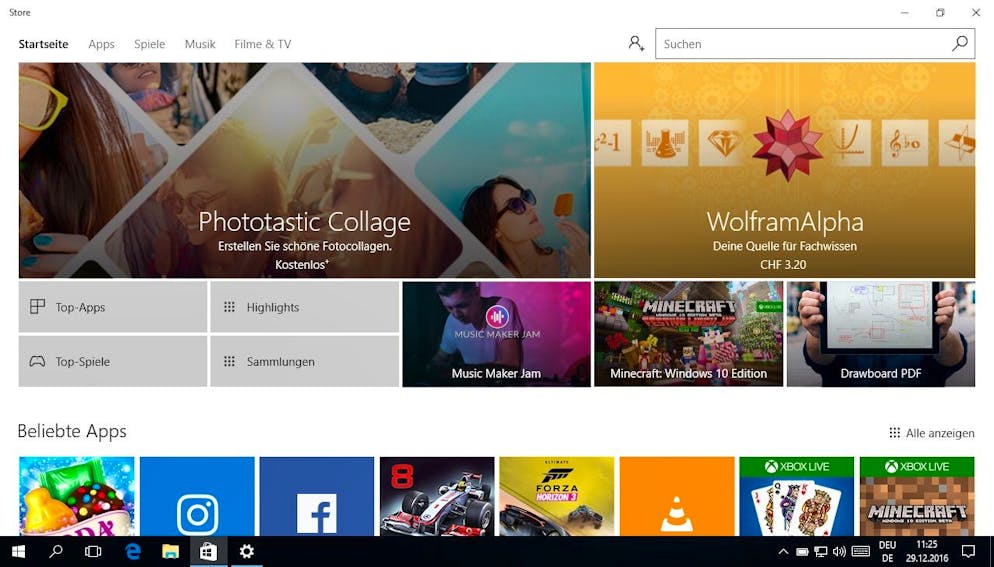This screenshot has height=567, width=994.
Task: Click the battery tray icon
Action: click(x=802, y=552)
